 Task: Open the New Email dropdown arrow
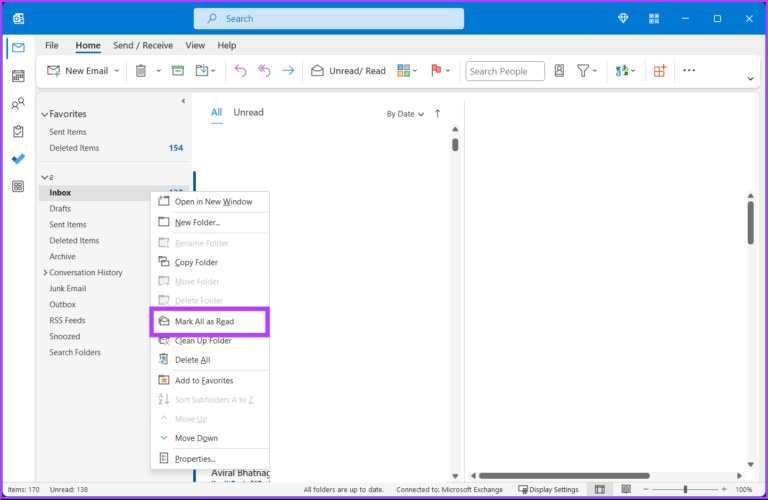[x=117, y=71]
